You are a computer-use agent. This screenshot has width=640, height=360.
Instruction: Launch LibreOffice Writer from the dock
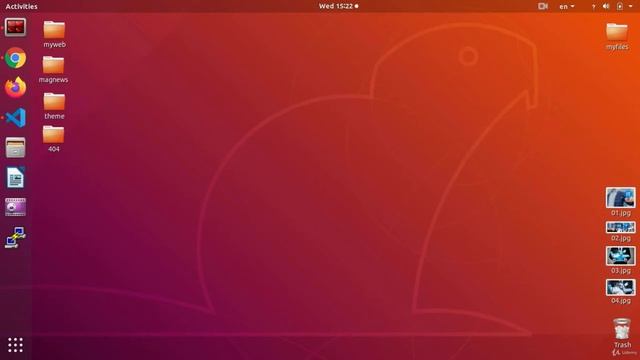click(x=16, y=177)
